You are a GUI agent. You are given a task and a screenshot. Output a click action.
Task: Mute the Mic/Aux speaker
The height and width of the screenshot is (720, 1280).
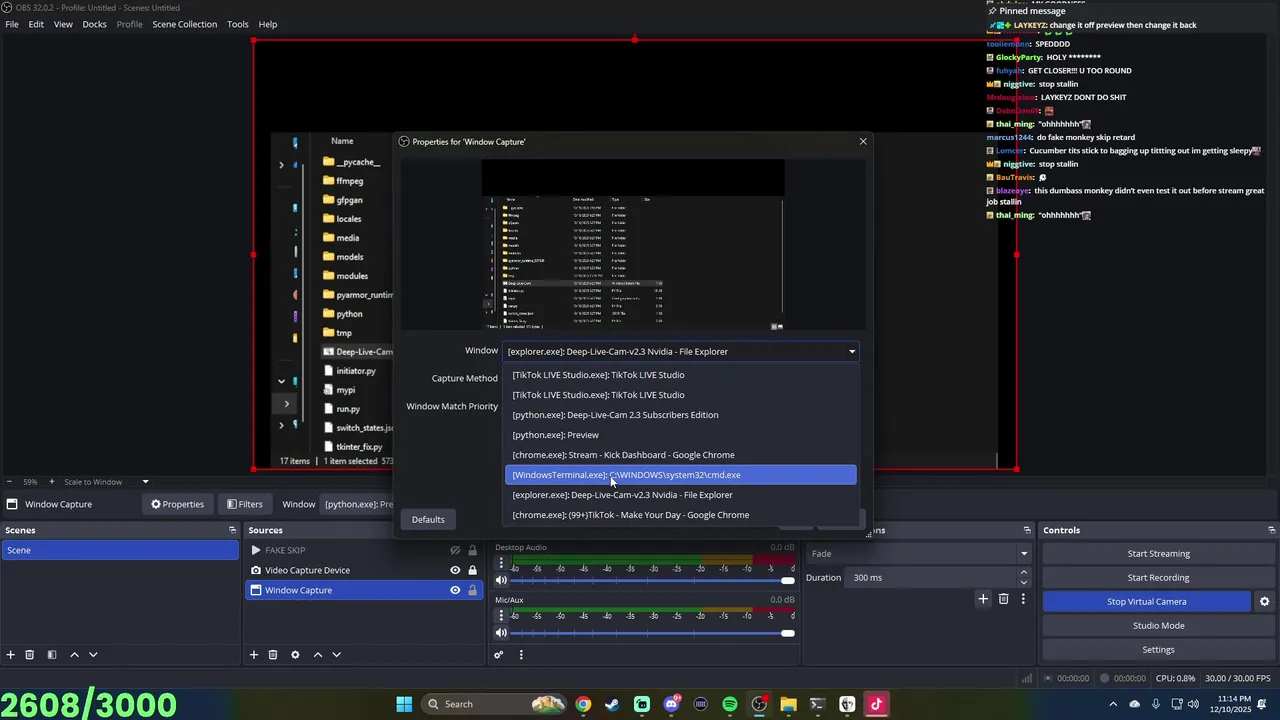pyautogui.click(x=501, y=633)
